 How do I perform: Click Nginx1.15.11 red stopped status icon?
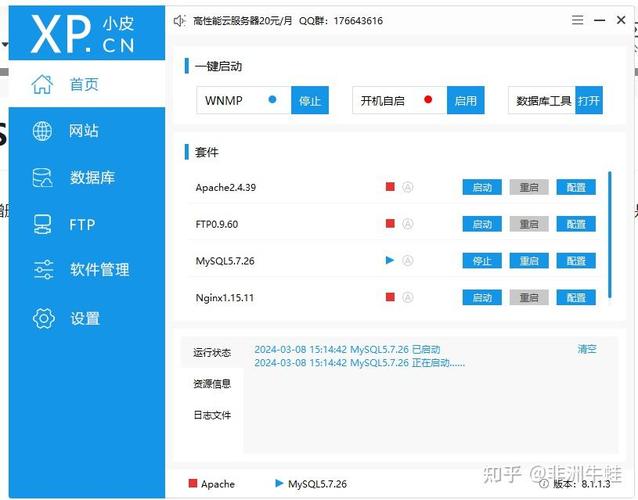390,297
